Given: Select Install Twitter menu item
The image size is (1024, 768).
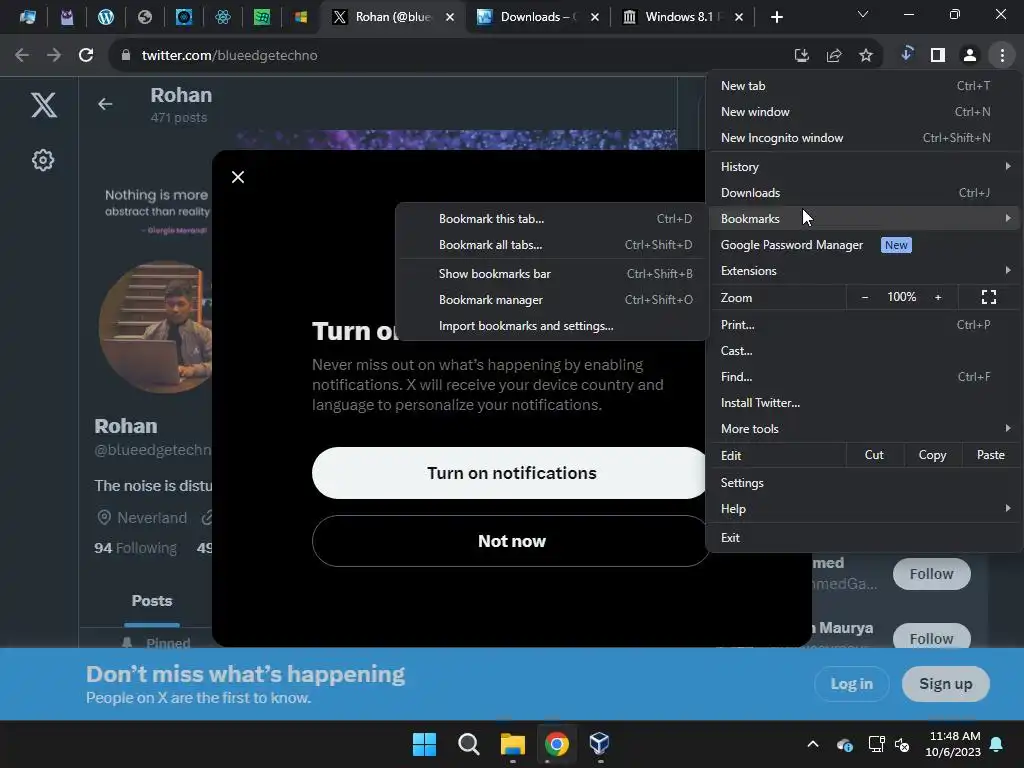Looking at the screenshot, I should tap(865, 403).
